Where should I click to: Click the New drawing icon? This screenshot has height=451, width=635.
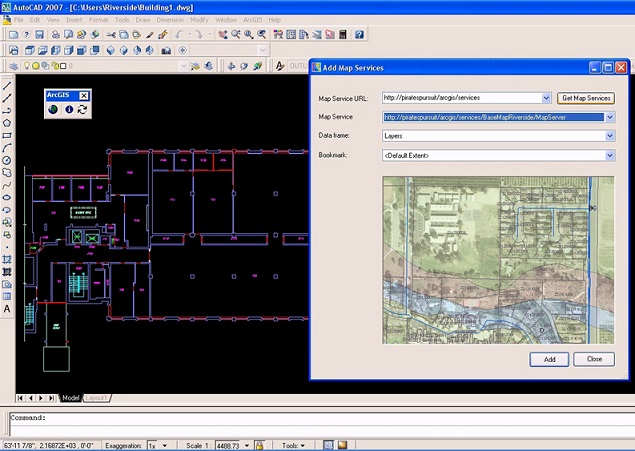(13, 35)
